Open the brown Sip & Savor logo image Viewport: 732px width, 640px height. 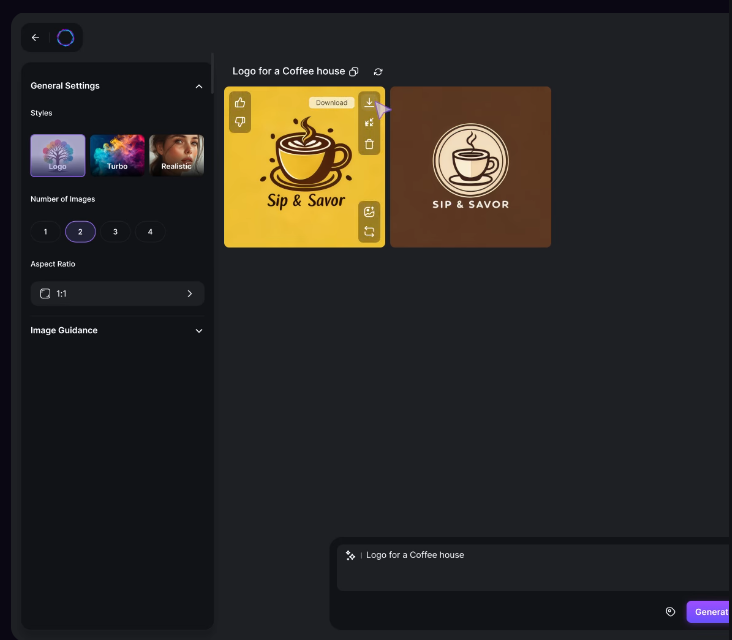471,167
